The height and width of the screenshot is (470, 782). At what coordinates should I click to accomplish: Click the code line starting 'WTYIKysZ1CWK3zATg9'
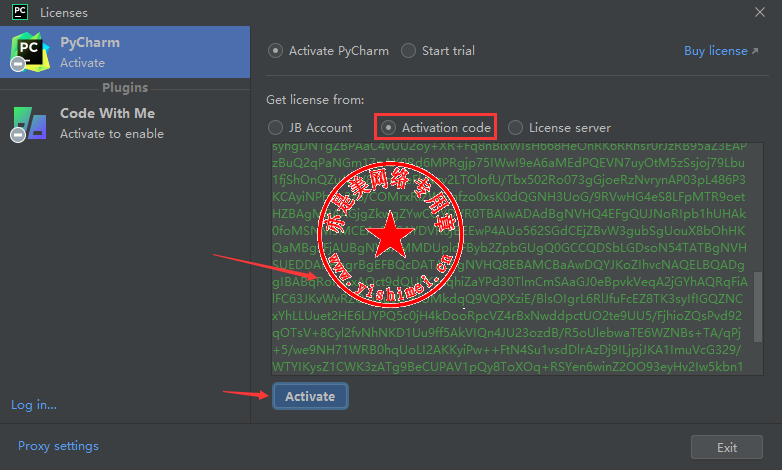508,367
